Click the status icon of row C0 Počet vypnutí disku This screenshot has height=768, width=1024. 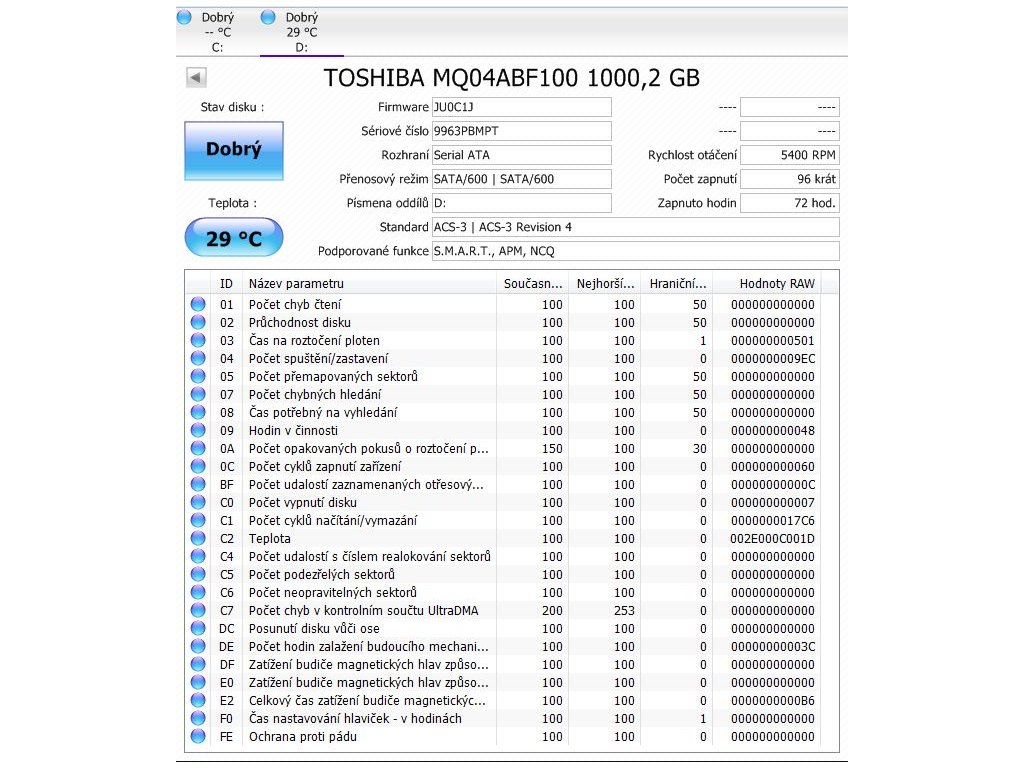[x=198, y=503]
